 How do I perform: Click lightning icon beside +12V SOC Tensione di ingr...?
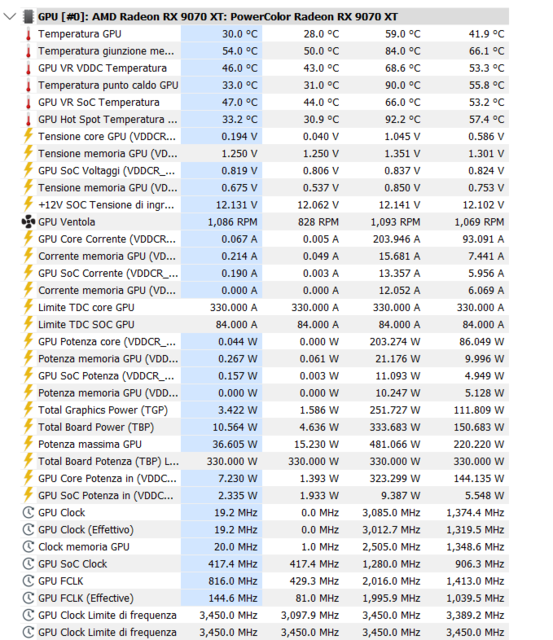pyautogui.click(x=28, y=204)
